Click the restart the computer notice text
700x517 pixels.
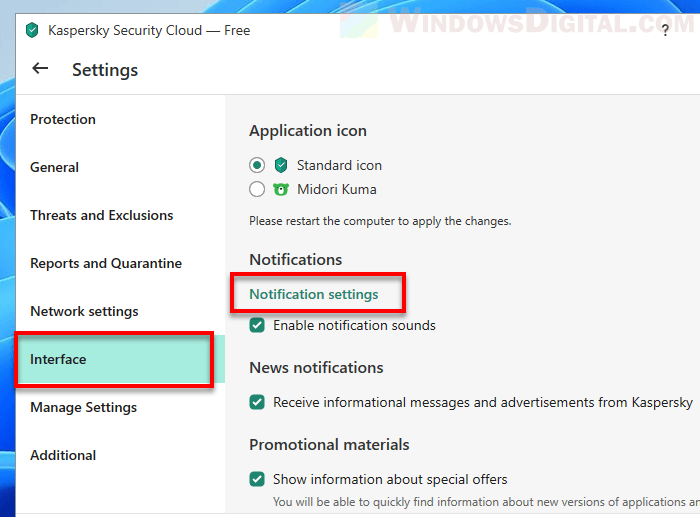click(380, 221)
